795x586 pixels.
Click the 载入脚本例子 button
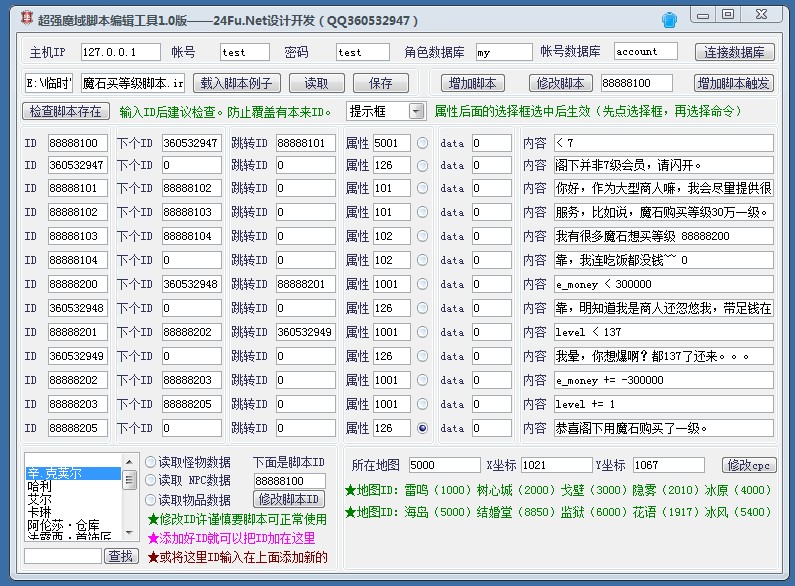(238, 83)
